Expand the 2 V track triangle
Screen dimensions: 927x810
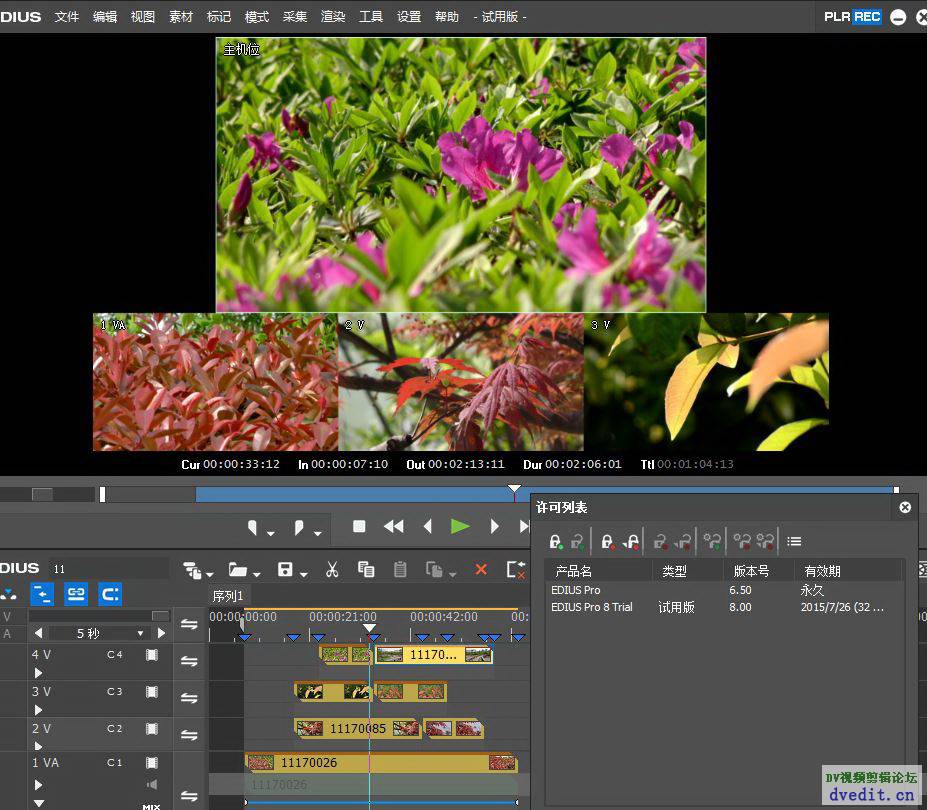click(x=38, y=746)
